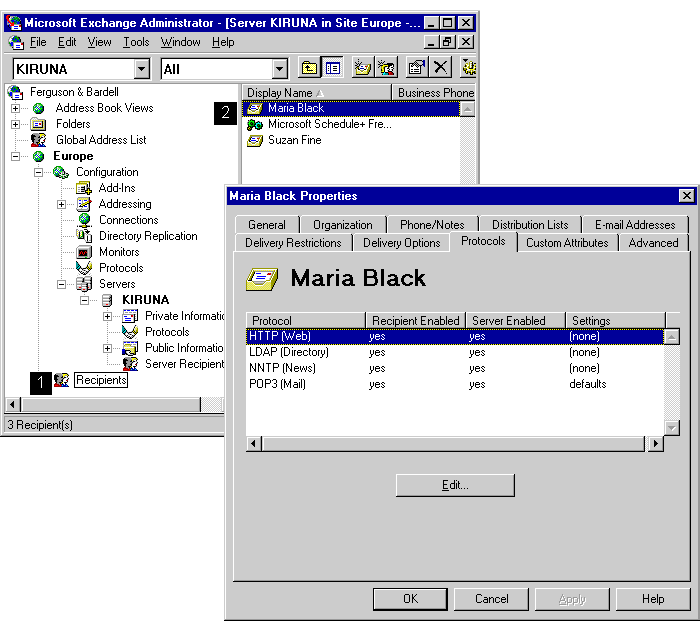Viewport: 700px width, 628px height.
Task: Expand the Address Book Views node
Action: click(16, 108)
